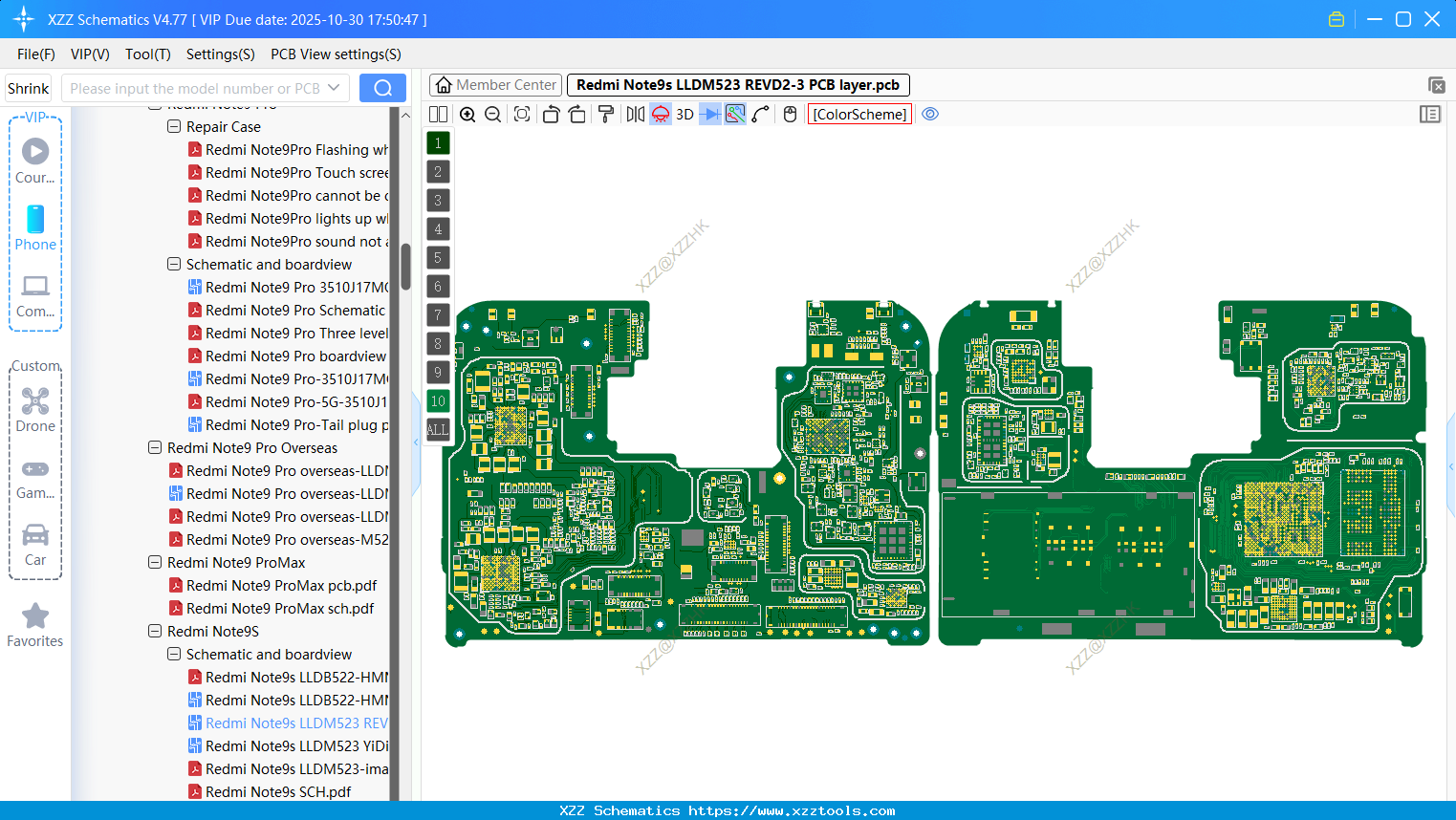Switch the board into 3D view
Viewport: 1456px width, 820px height.
pos(685,114)
